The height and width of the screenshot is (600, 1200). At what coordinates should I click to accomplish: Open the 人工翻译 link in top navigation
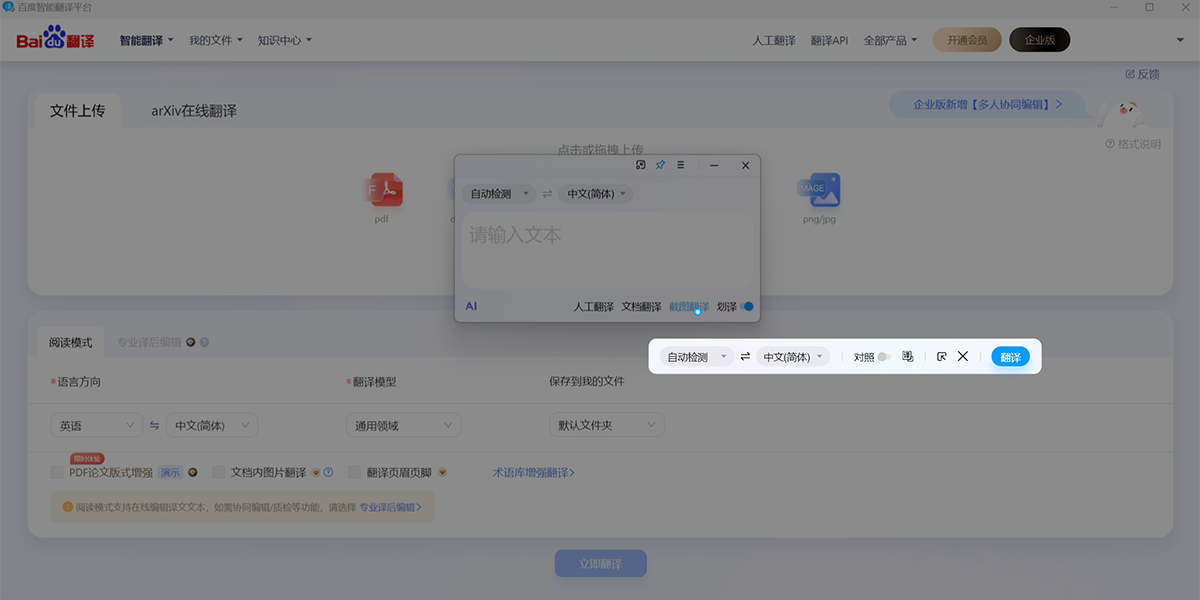774,41
